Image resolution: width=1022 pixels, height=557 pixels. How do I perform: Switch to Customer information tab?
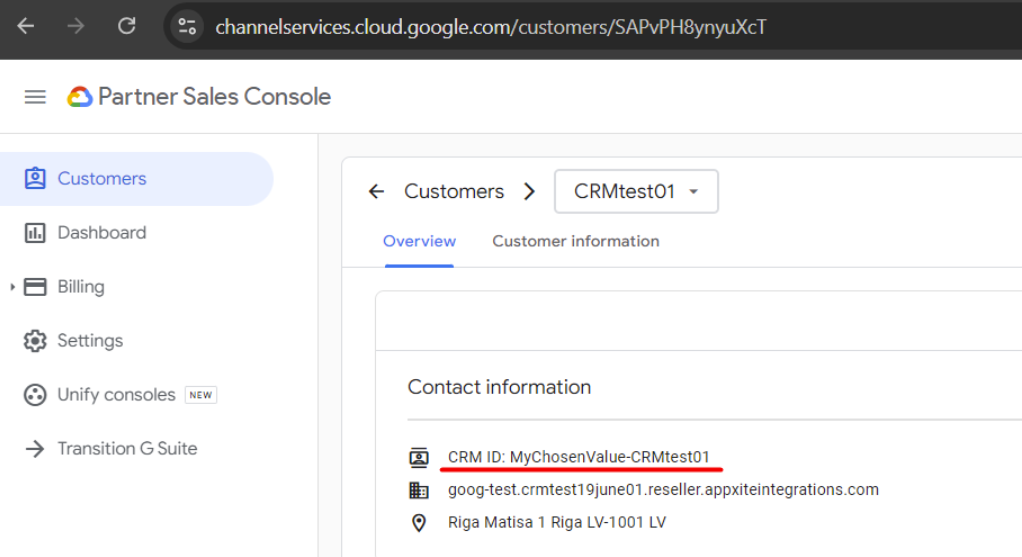tap(576, 241)
